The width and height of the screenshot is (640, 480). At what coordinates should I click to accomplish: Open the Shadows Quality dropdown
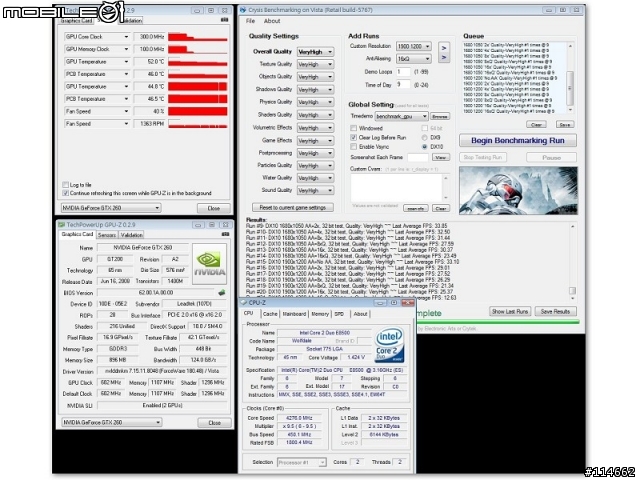316,89
